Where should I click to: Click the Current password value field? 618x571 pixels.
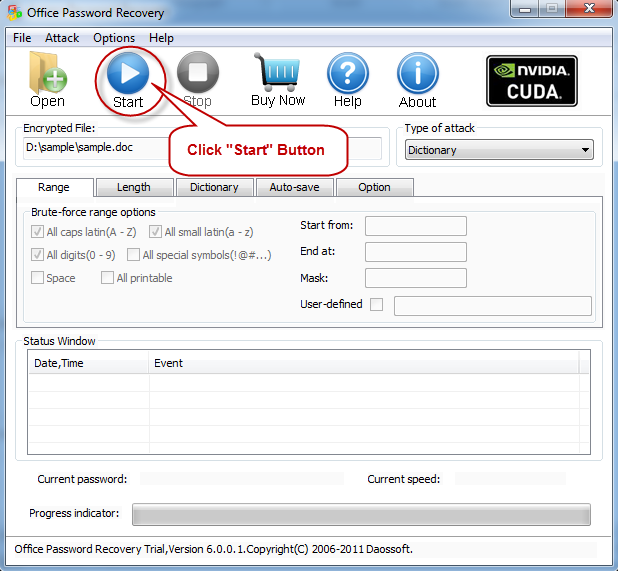[242, 479]
